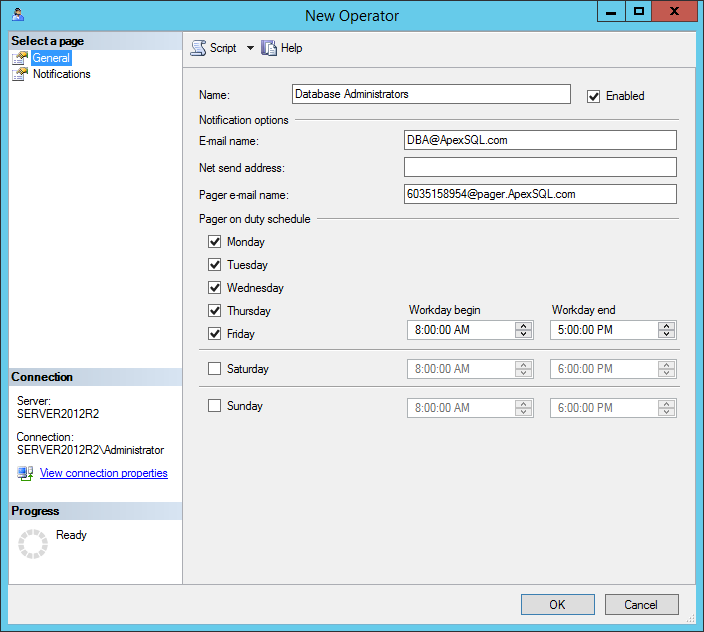Open the Script dropdown arrow
The image size is (704, 632).
[x=250, y=48]
